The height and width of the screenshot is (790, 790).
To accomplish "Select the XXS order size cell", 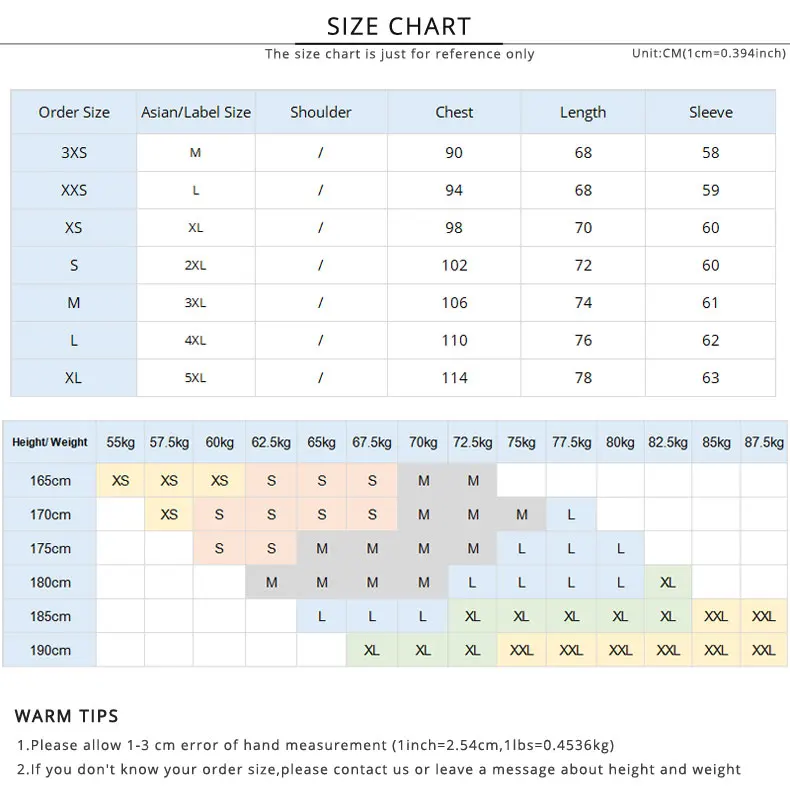I will 74,190.
